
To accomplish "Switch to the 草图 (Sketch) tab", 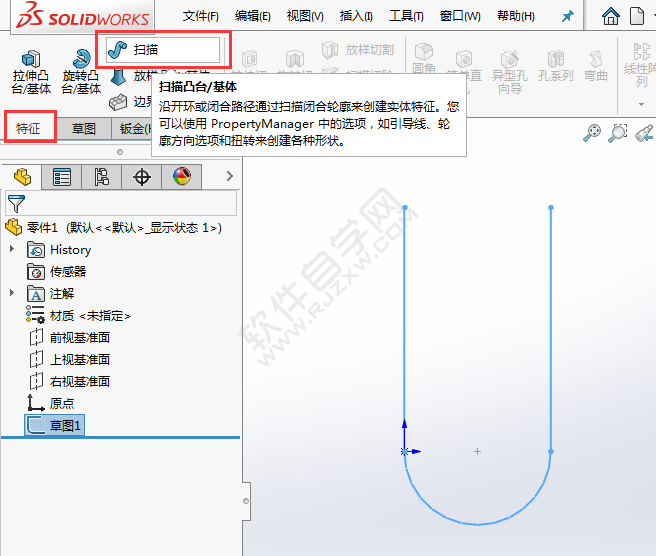I will pos(84,128).
